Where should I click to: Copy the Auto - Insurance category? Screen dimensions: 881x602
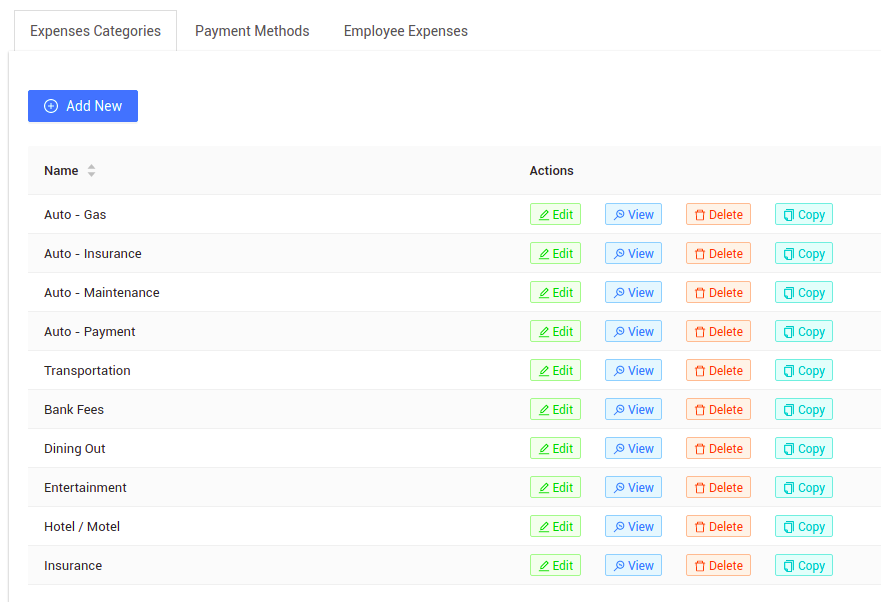804,254
